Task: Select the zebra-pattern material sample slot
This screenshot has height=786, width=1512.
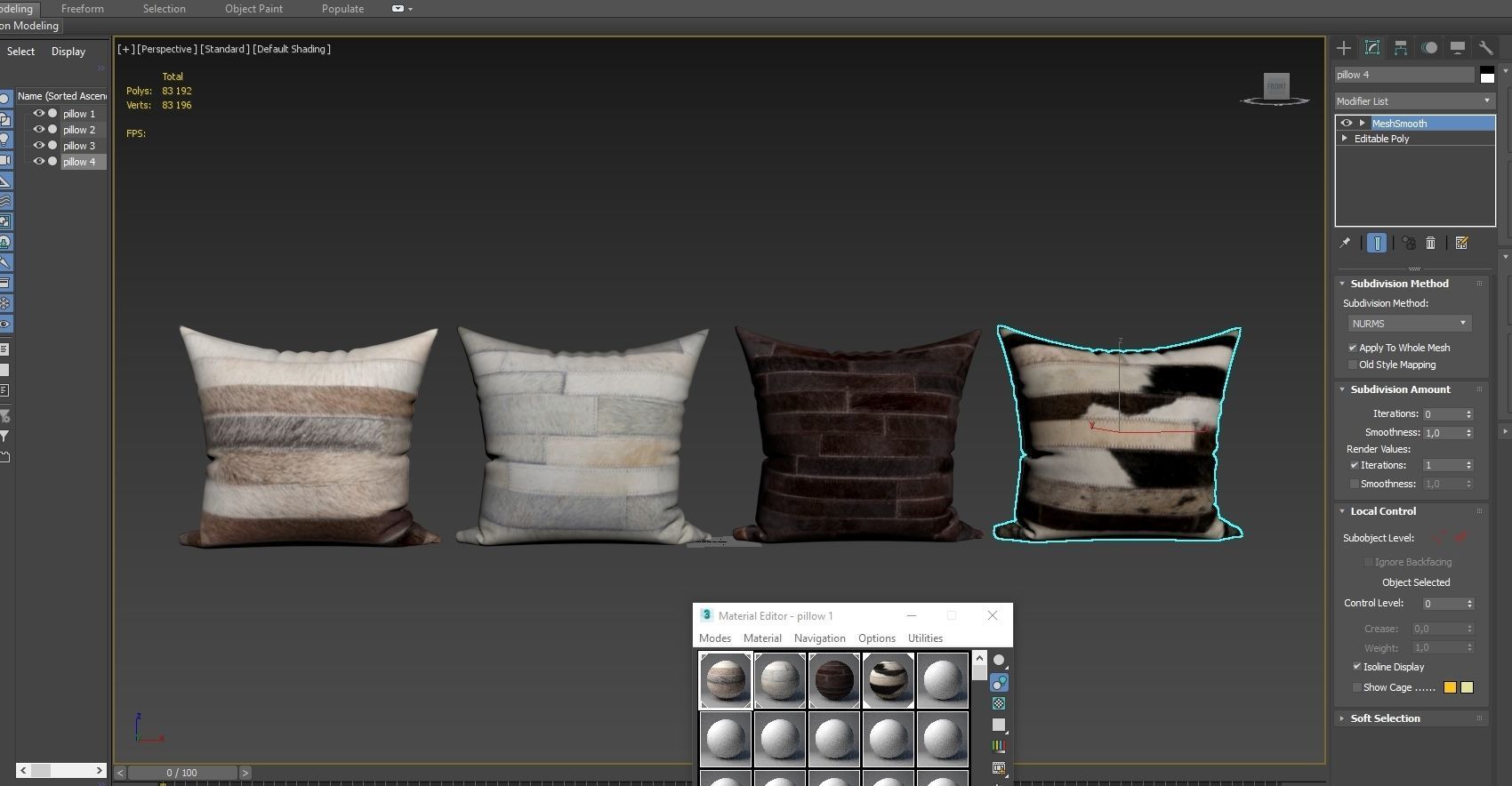Action: tap(888, 680)
